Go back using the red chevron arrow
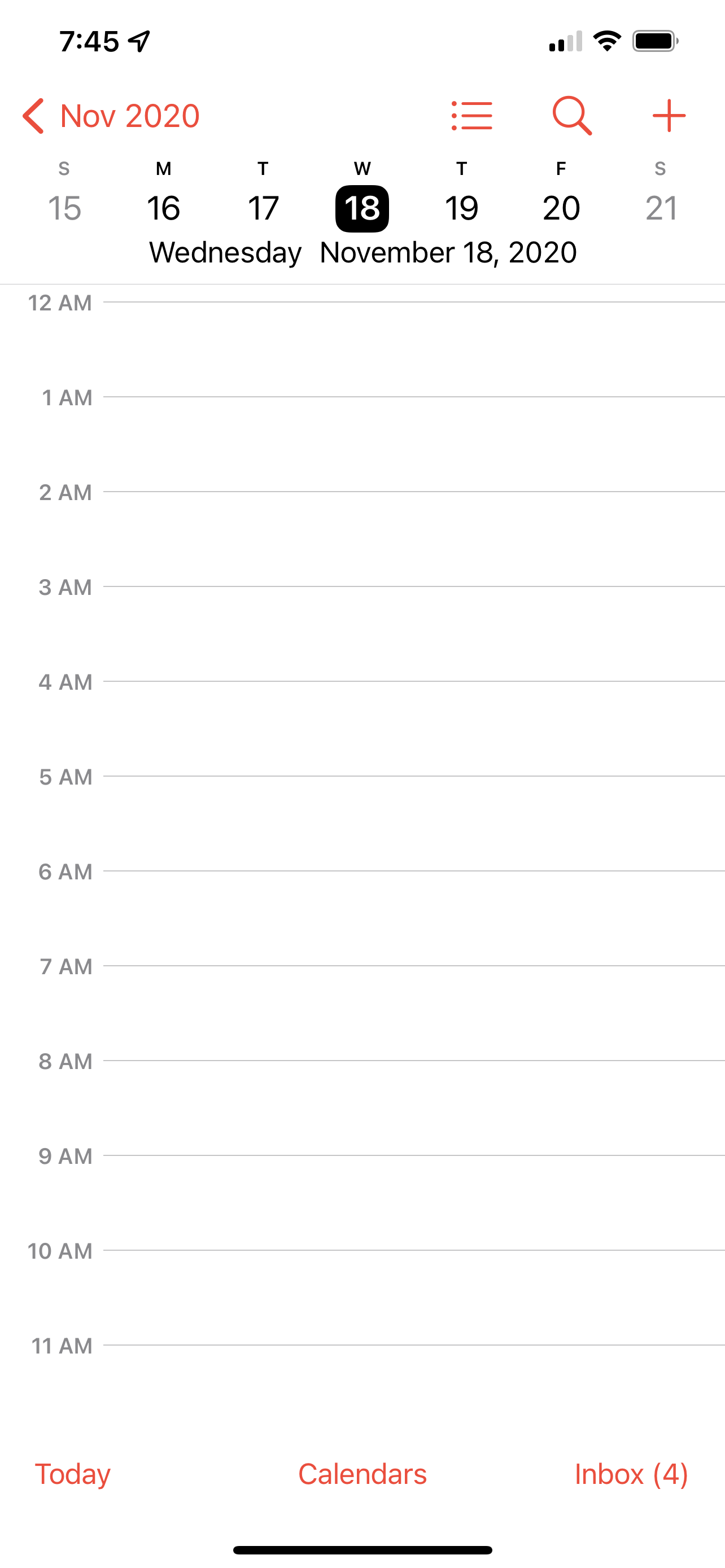The image size is (725, 1568). coord(33,116)
